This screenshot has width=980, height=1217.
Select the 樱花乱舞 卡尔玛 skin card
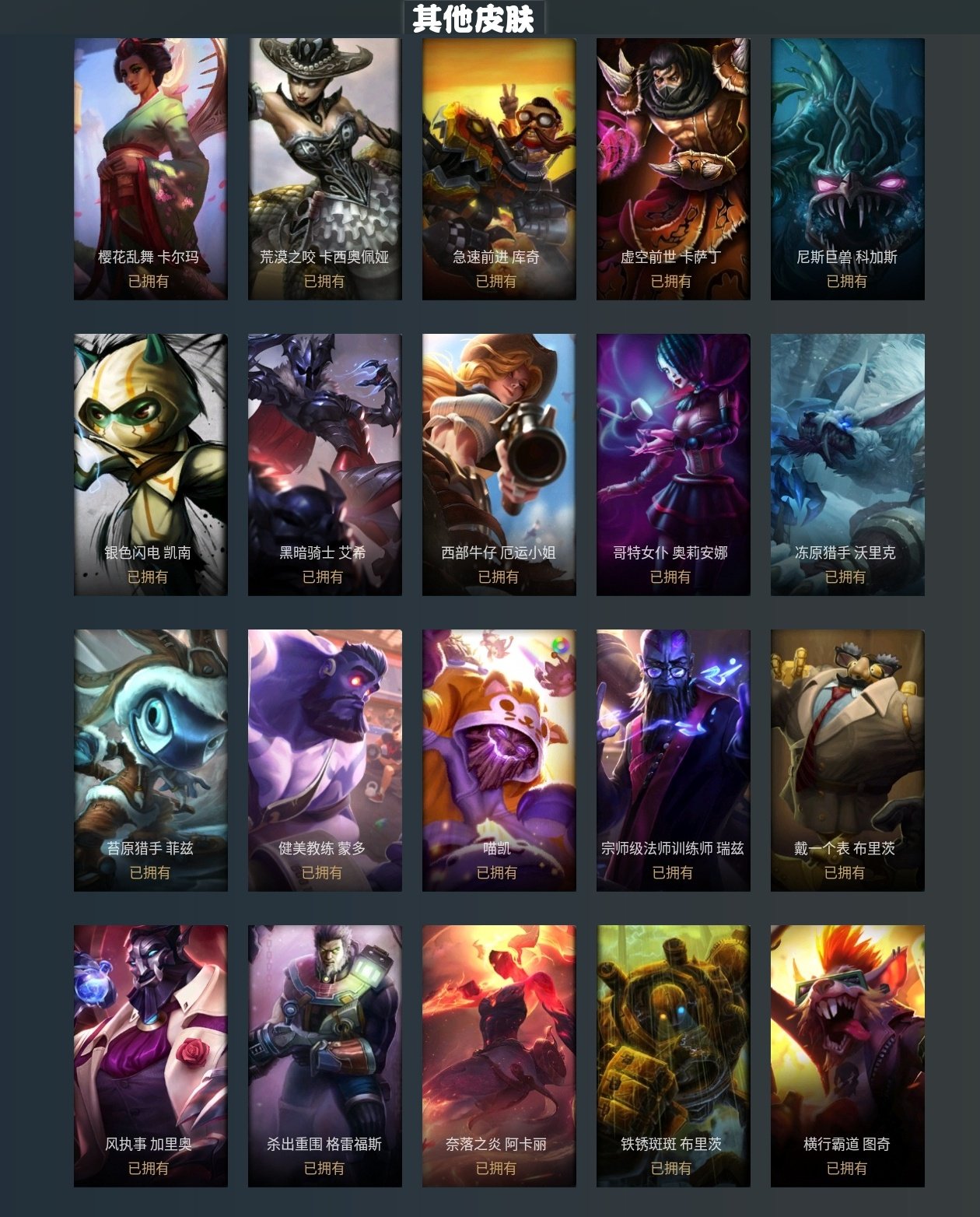(151, 169)
